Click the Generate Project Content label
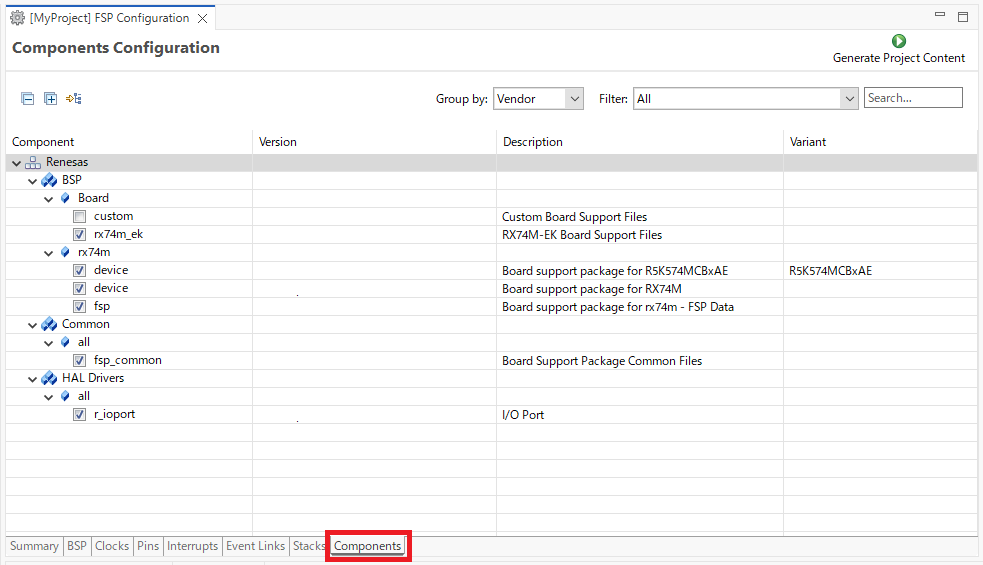Image resolution: width=983 pixels, height=565 pixels. [x=898, y=58]
